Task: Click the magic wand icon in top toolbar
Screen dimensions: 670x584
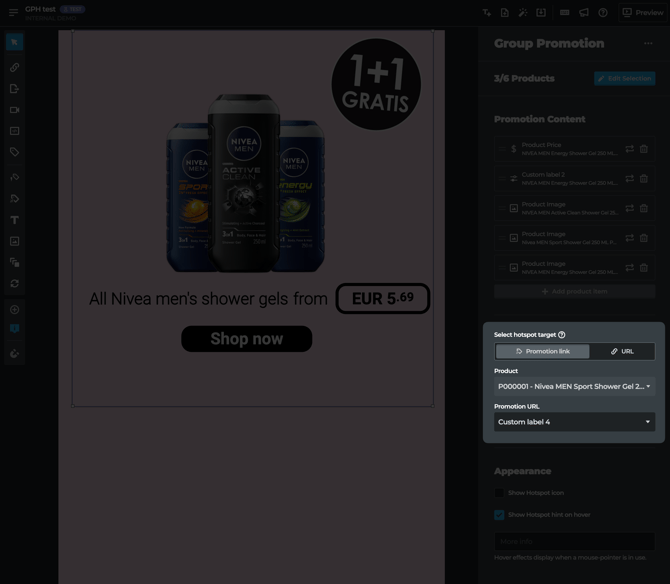Action: (x=523, y=13)
